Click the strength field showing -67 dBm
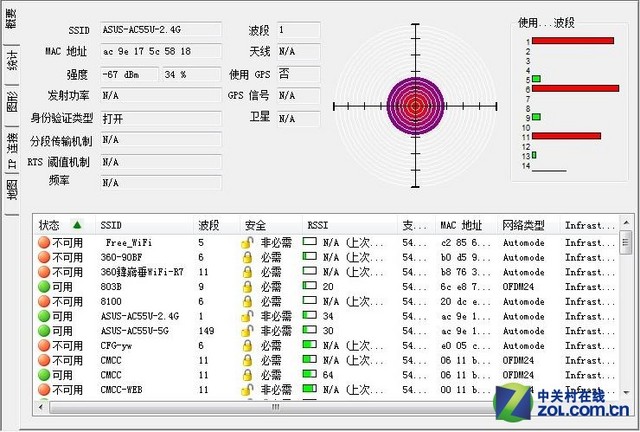The height and width of the screenshot is (432, 640). (129, 74)
